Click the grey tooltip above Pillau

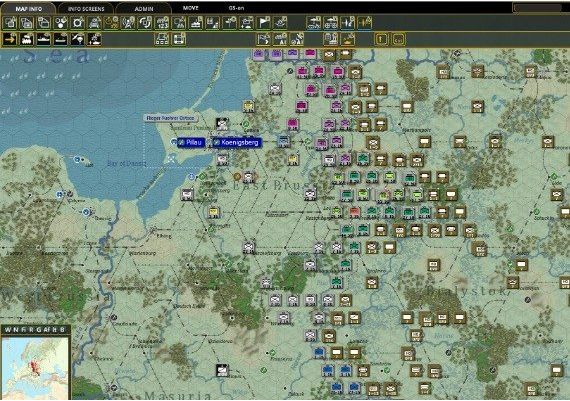(171, 118)
